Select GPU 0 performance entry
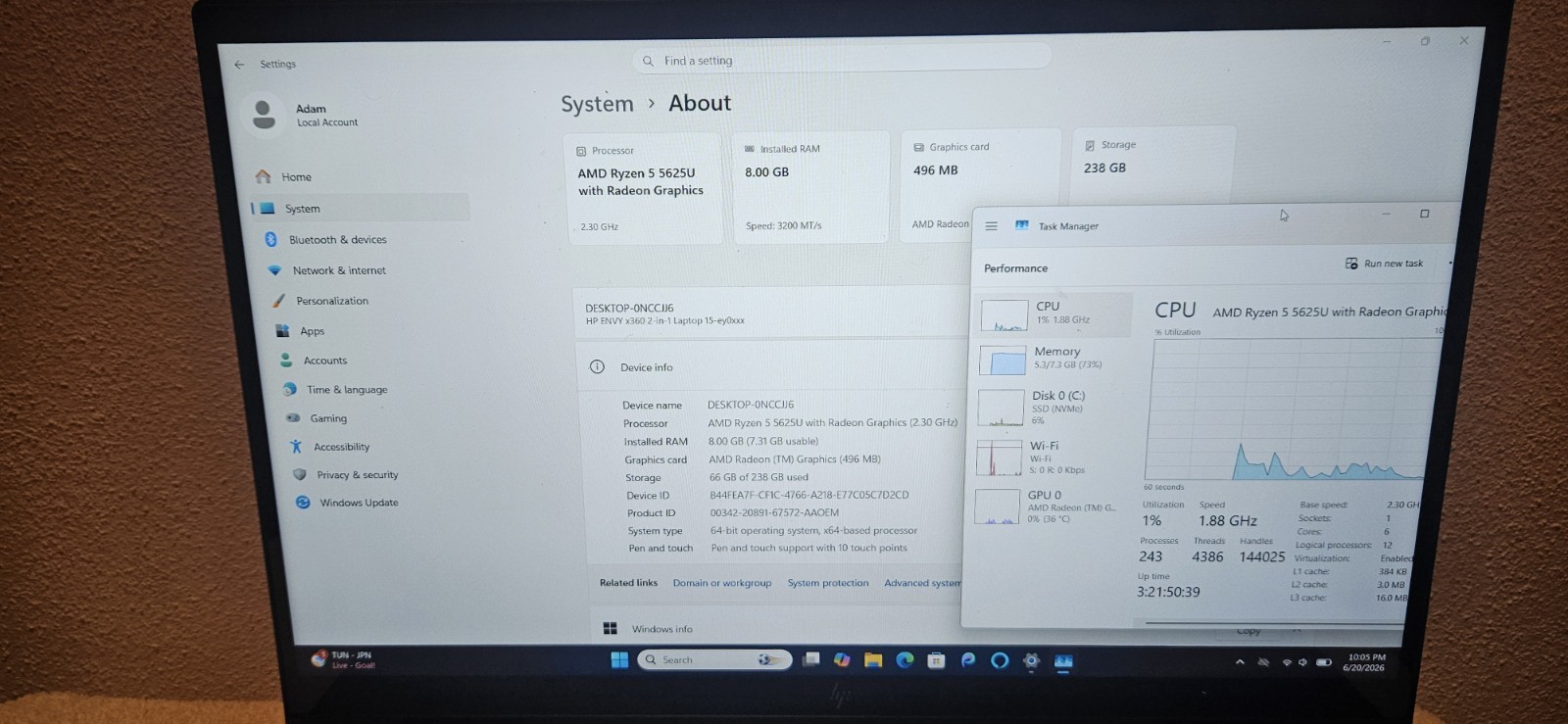The image size is (1568, 724). [1047, 507]
